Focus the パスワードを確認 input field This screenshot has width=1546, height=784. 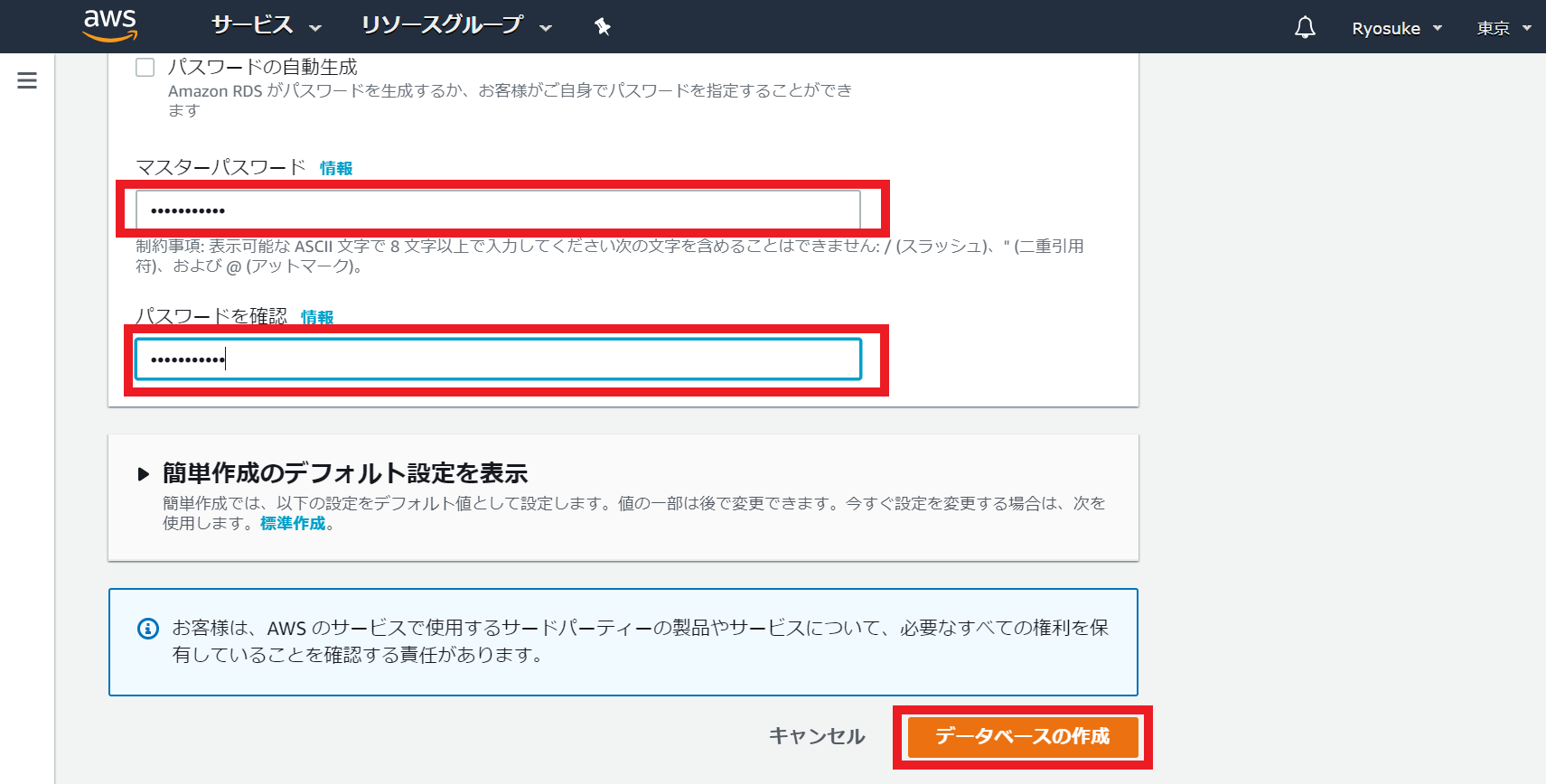pyautogui.click(x=498, y=359)
